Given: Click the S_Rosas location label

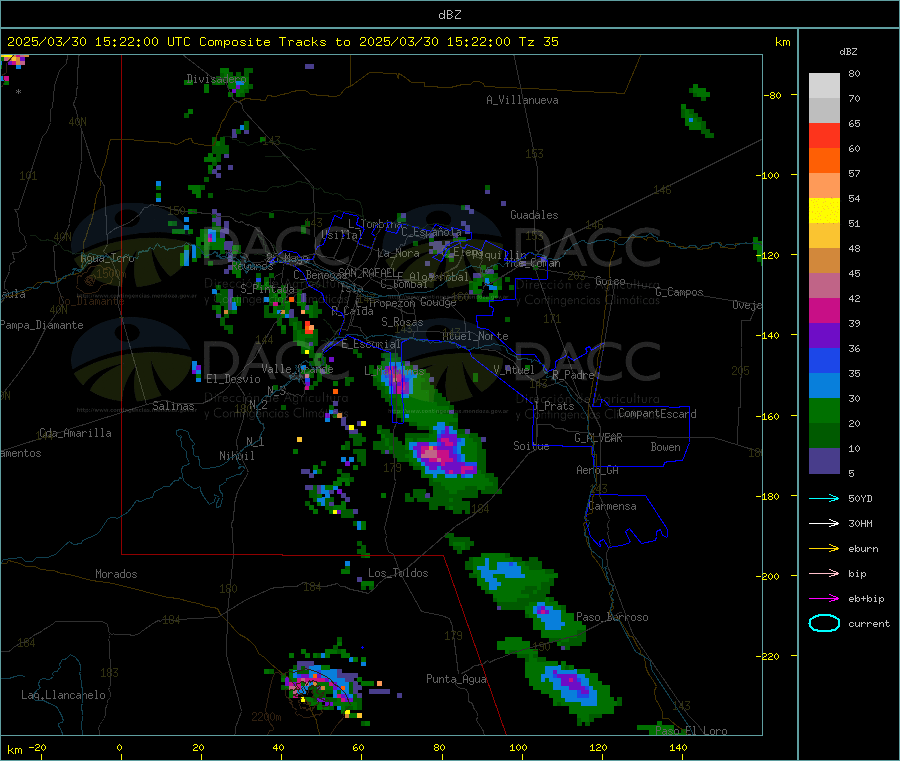Looking at the screenshot, I should pyautogui.click(x=402, y=323).
